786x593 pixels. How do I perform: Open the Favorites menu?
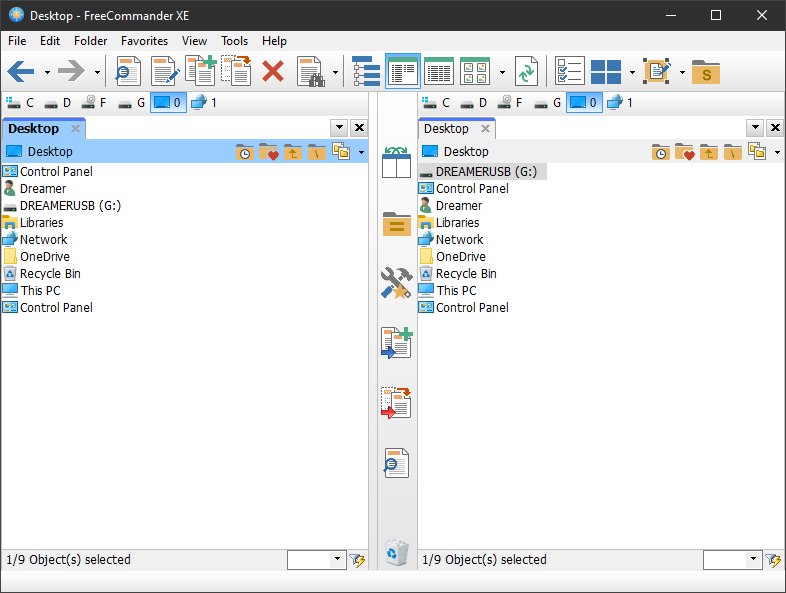(x=144, y=41)
